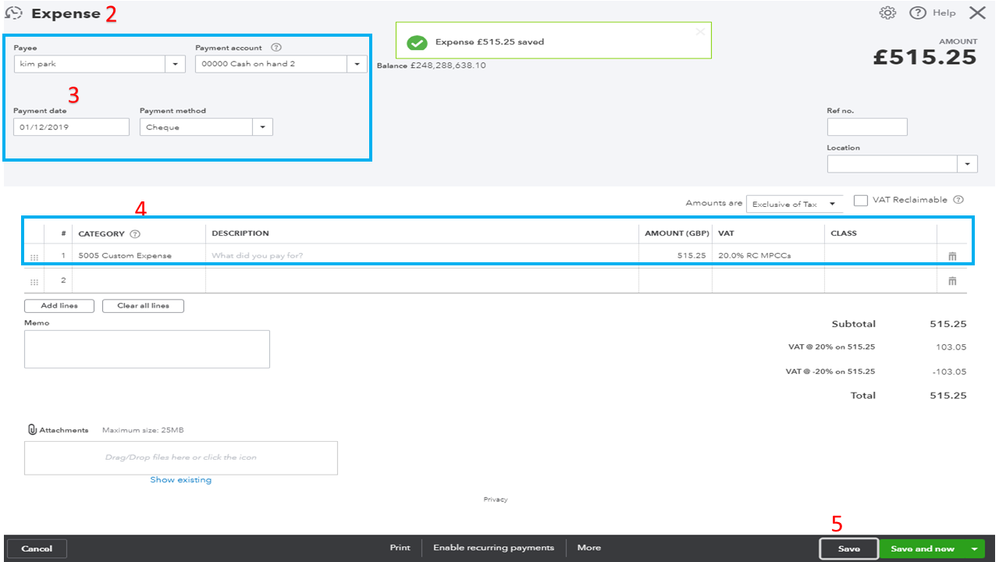This screenshot has height=562, width=999.
Task: Click the Payment account field
Action: click(x=271, y=64)
